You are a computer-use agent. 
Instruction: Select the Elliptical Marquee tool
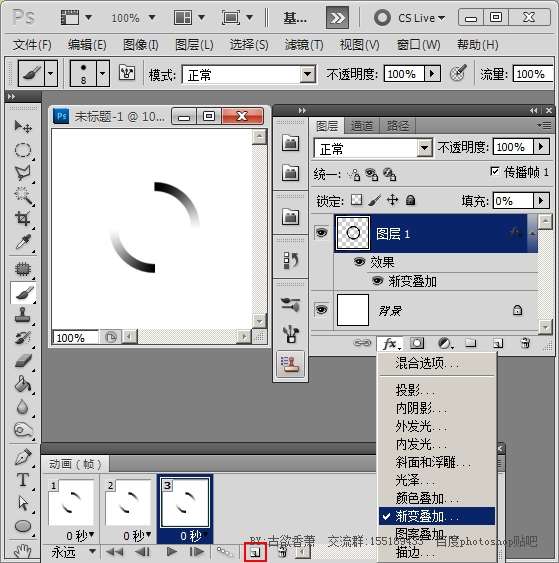click(23, 150)
